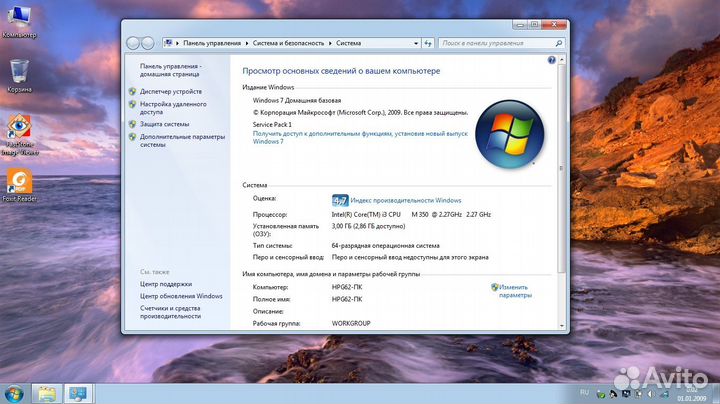Click the computer icon in address bar

pyautogui.click(x=168, y=43)
